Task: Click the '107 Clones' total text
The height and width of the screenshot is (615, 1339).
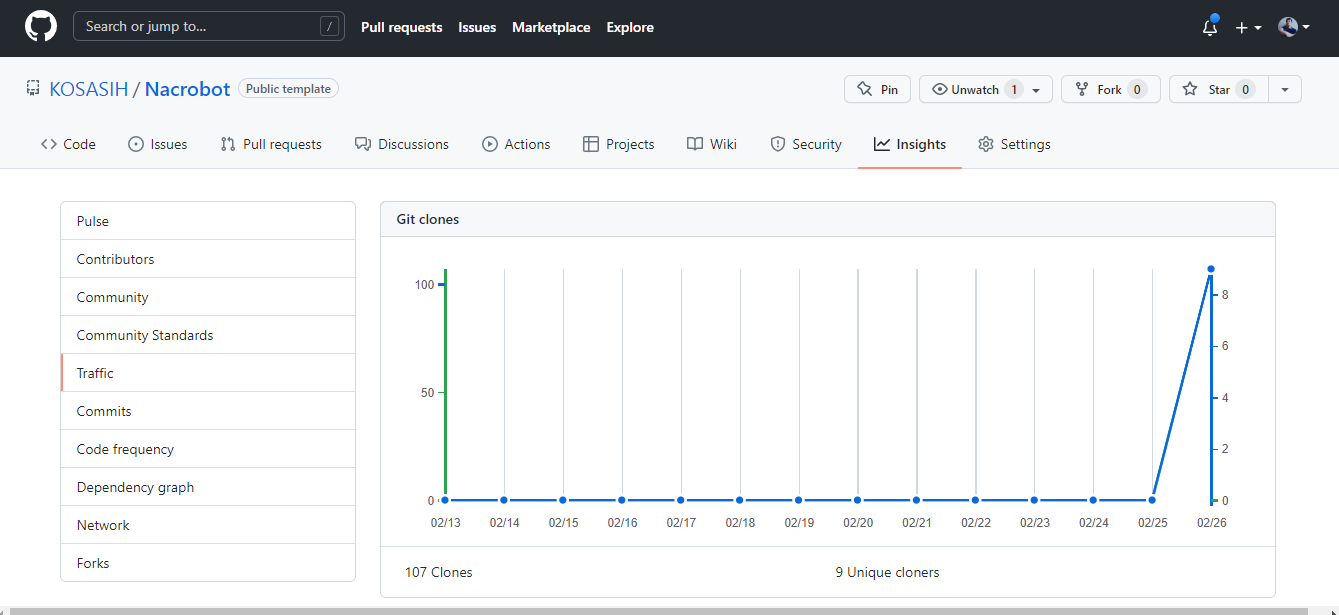Action: tap(439, 573)
